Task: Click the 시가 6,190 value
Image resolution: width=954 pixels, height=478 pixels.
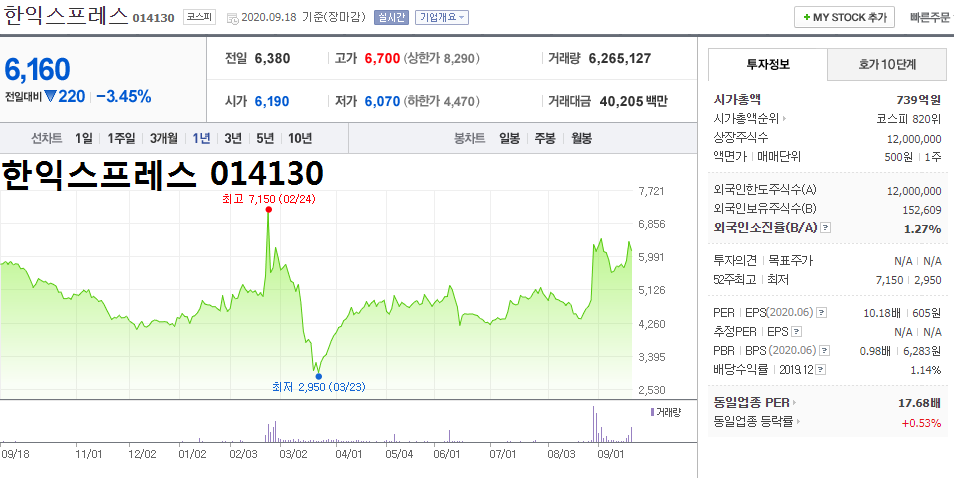Action: 272,102
